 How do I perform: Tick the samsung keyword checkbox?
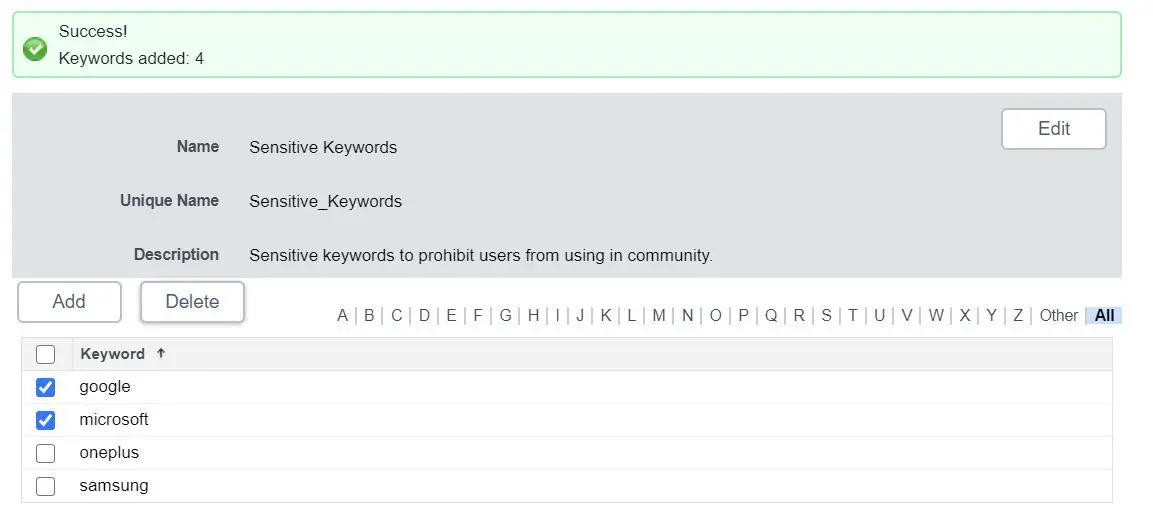coord(46,486)
